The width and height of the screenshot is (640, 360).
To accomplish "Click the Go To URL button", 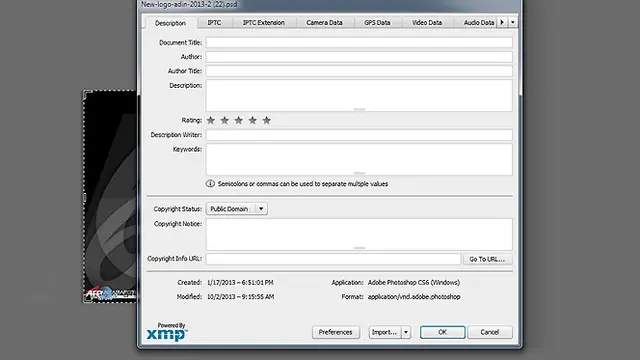I will [x=487, y=259].
